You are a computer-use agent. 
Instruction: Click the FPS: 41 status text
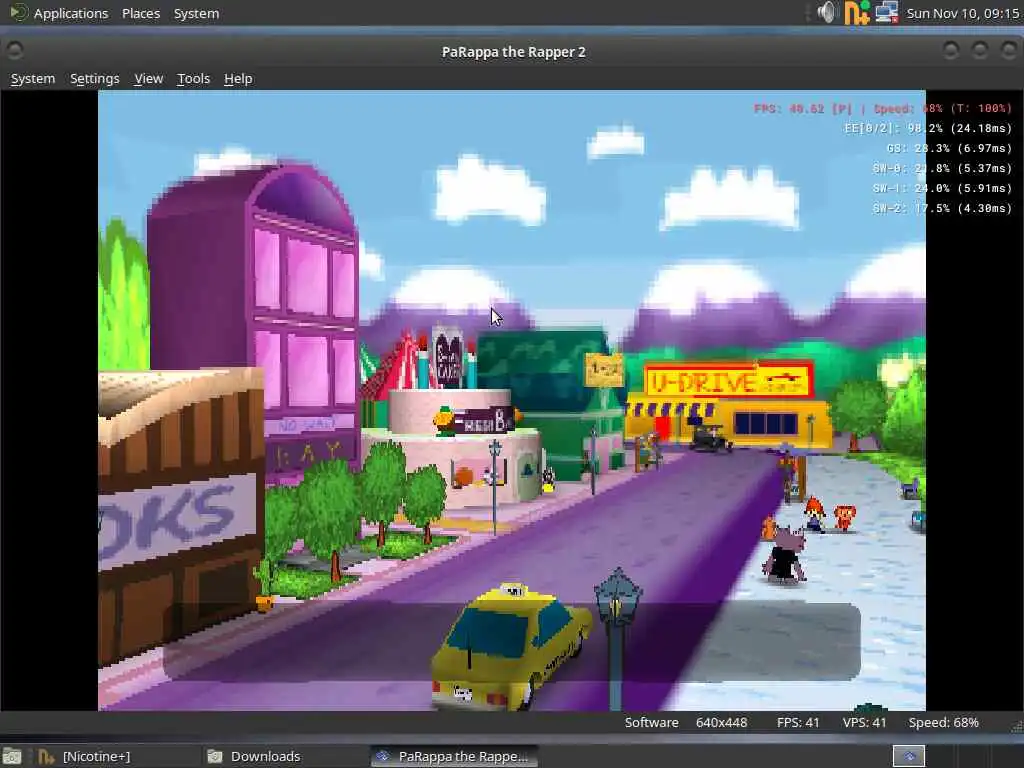(x=797, y=722)
